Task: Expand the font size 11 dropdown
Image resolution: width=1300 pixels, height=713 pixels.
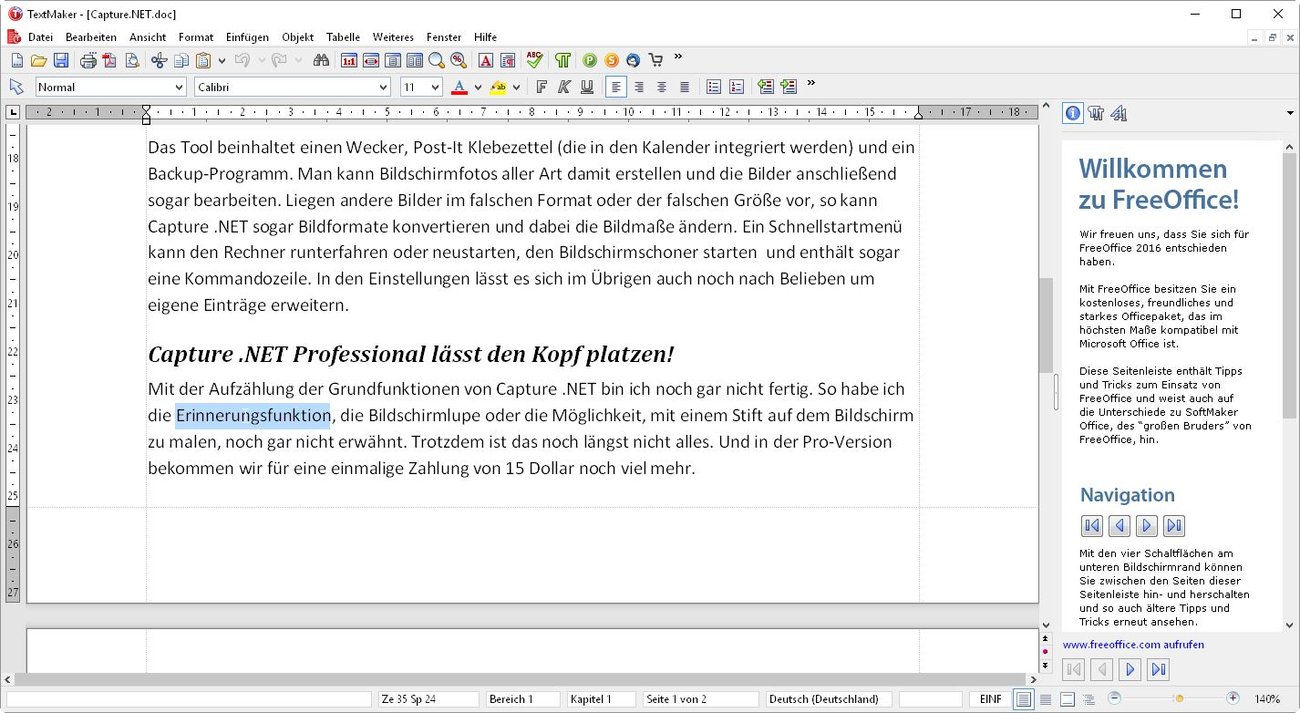Action: pos(434,87)
